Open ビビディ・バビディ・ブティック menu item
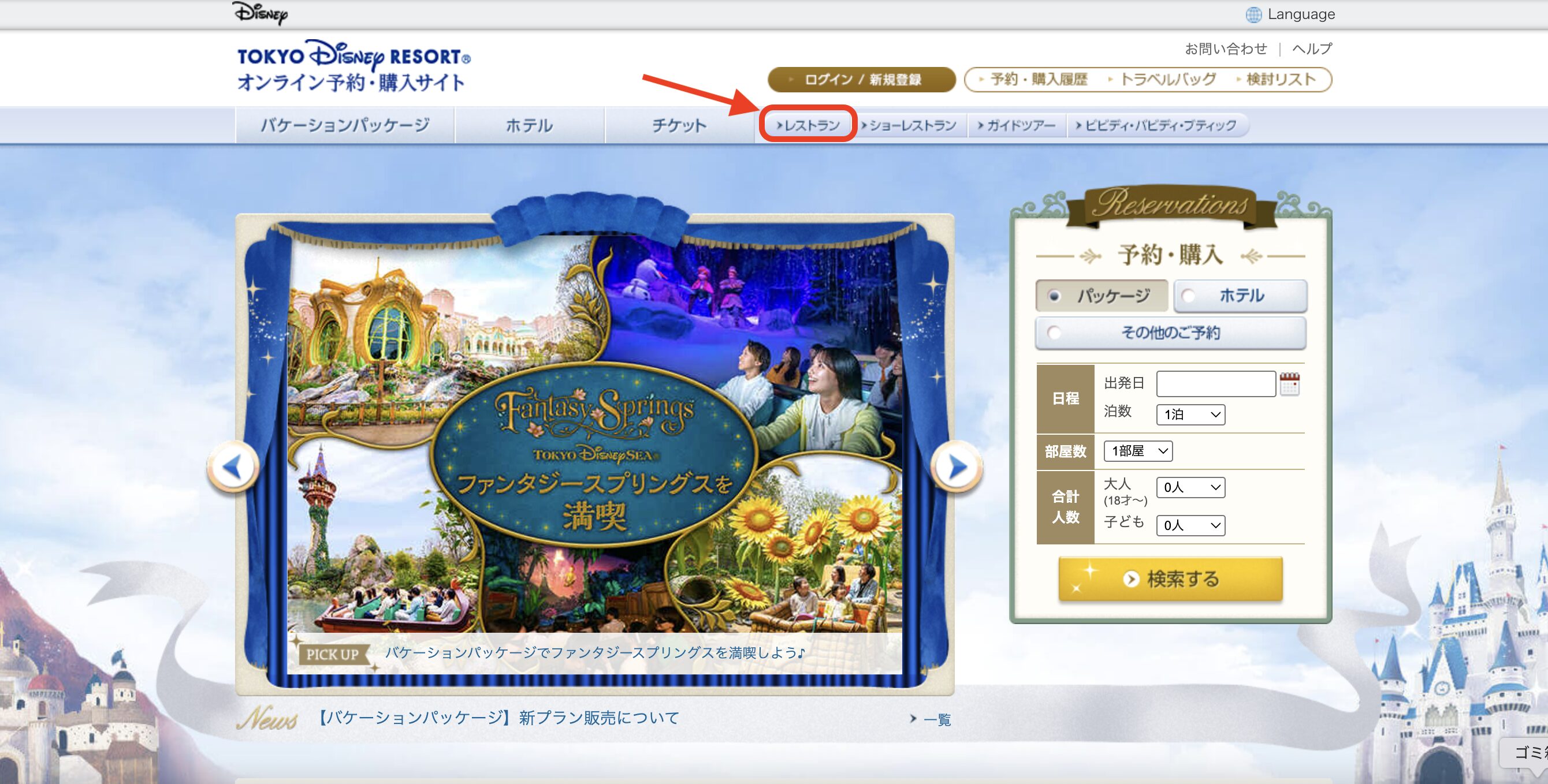 pyautogui.click(x=1156, y=125)
